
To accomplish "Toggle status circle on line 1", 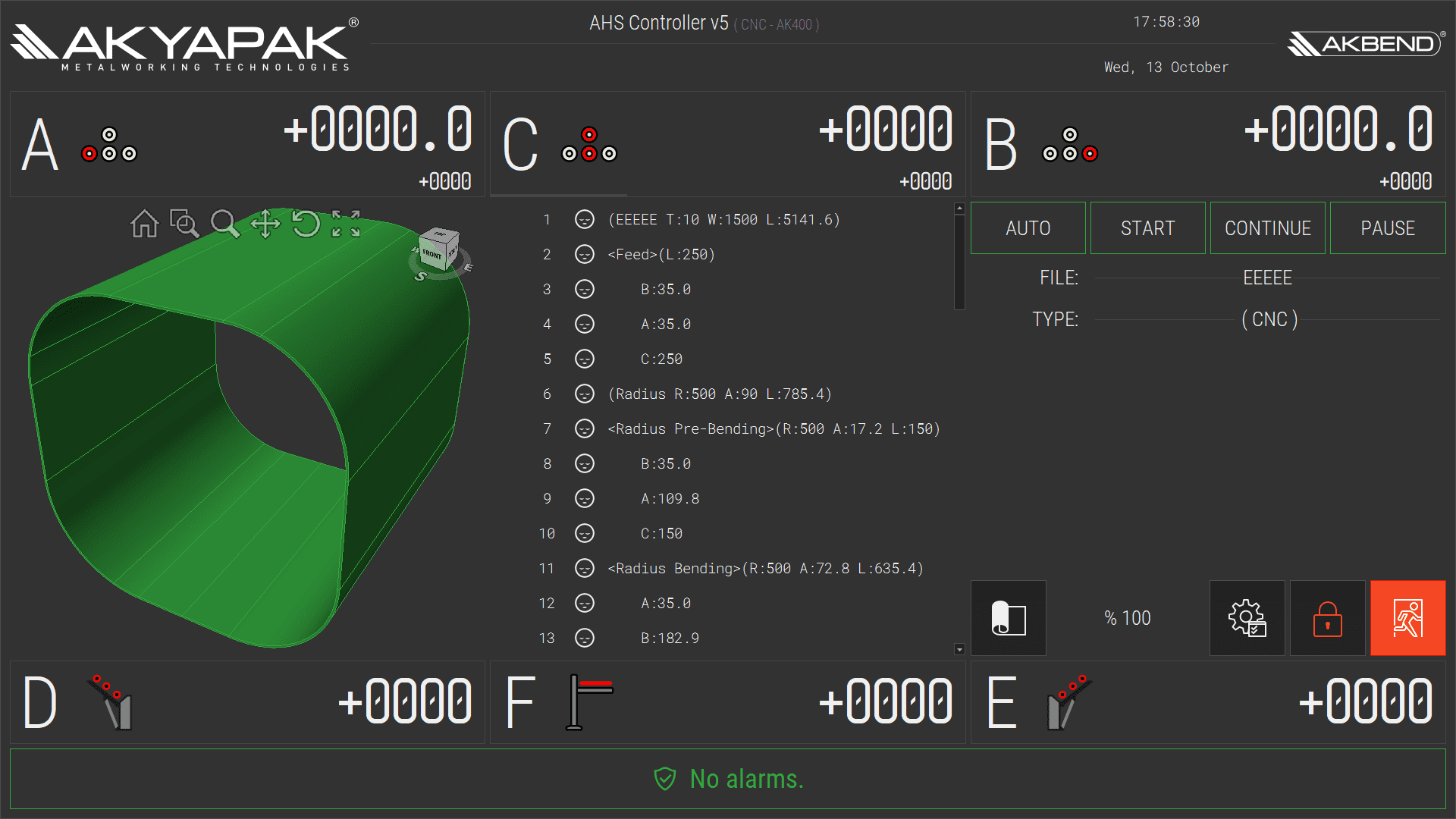I will coord(584,220).
